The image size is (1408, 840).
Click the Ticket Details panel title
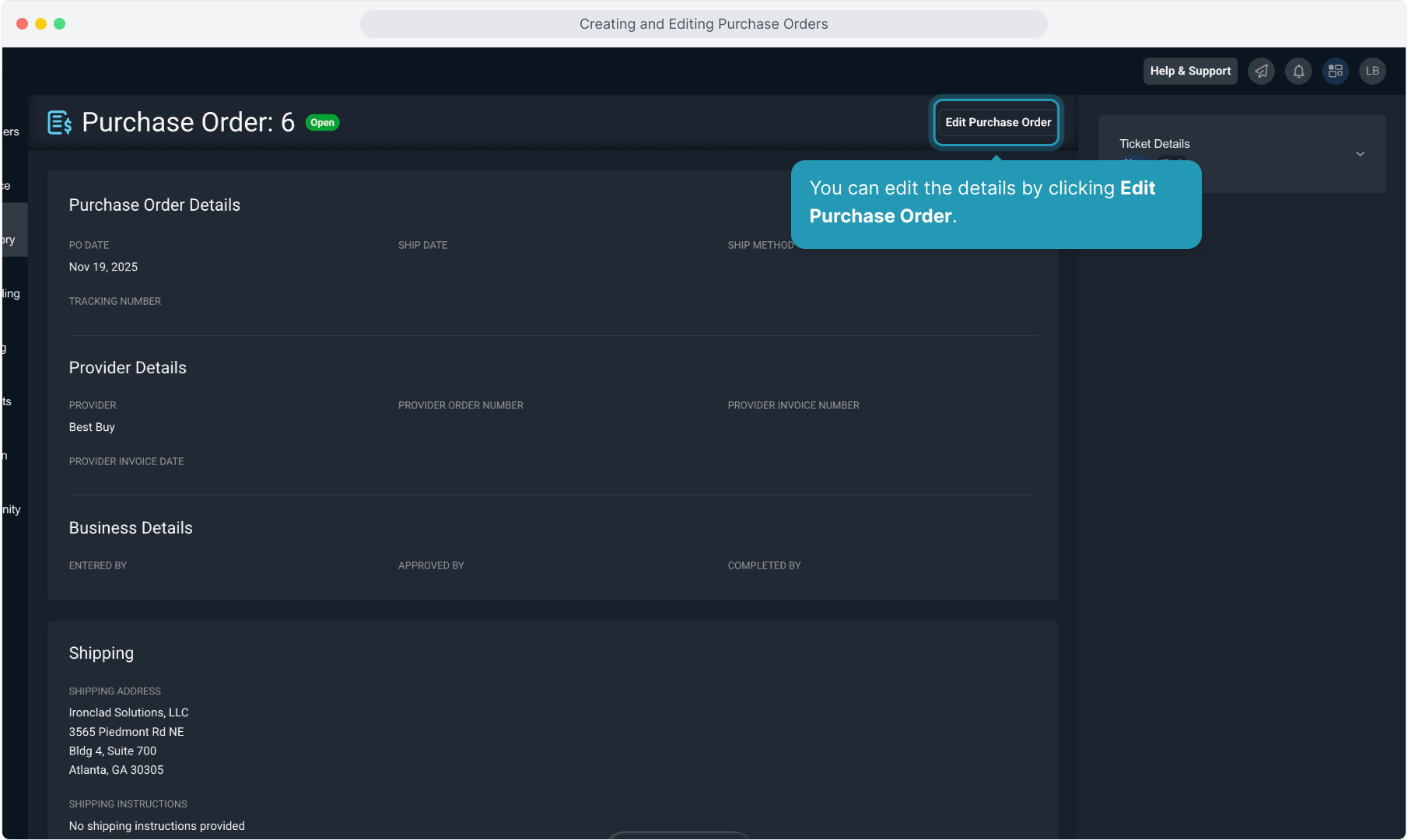[1154, 144]
